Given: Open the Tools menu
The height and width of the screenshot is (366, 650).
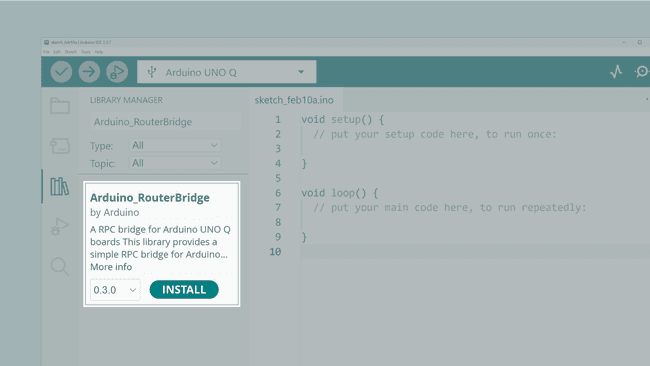Looking at the screenshot, I should tap(85, 52).
